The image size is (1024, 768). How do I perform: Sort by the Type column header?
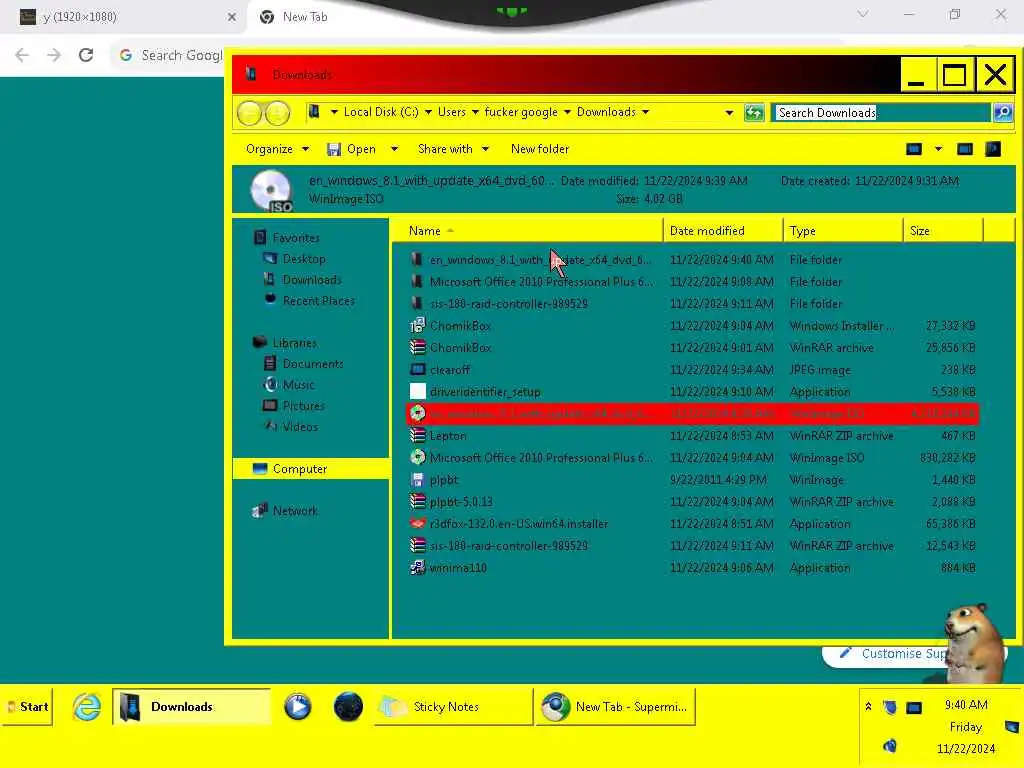point(843,231)
